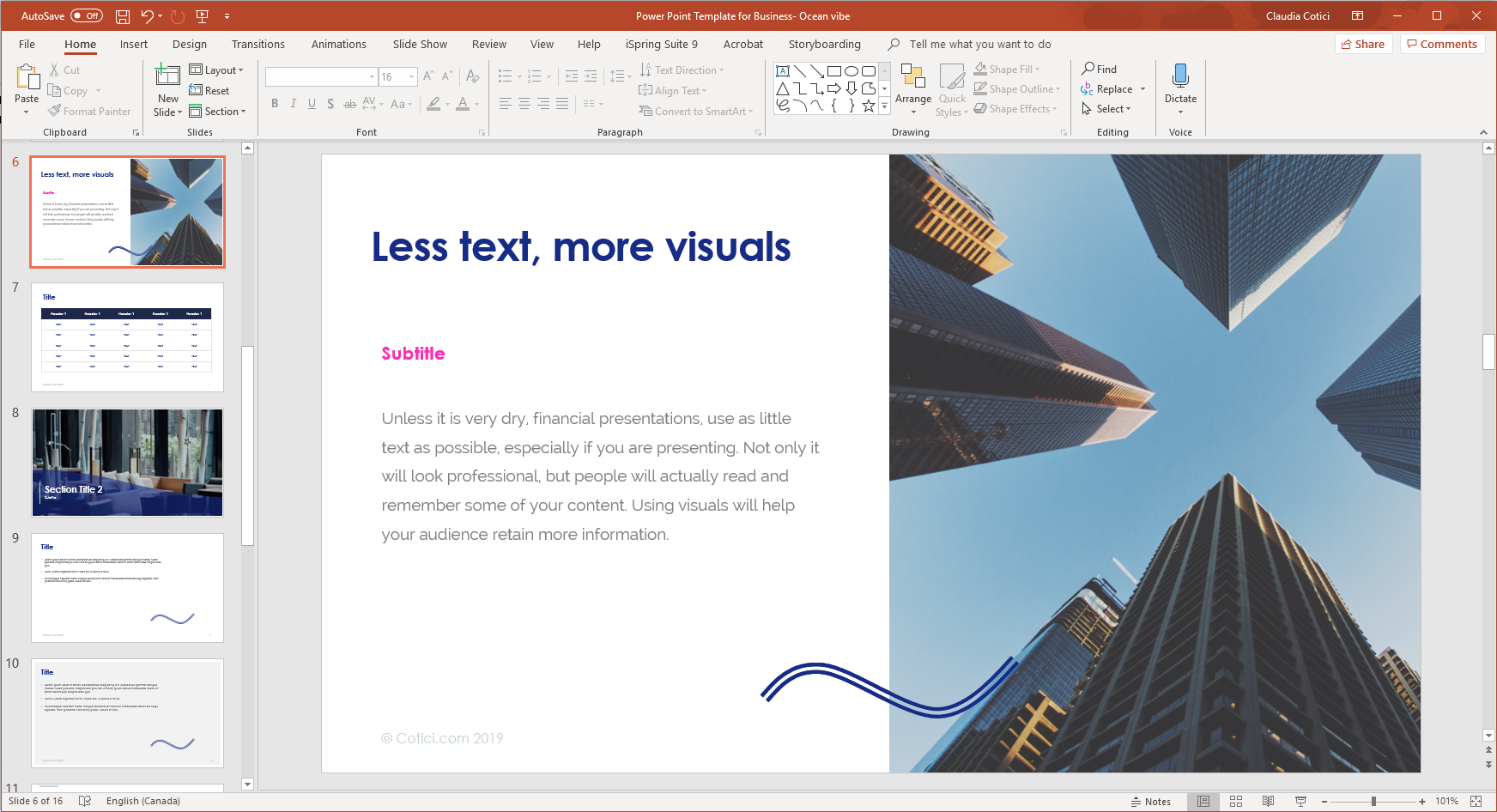
Task: Open the File menu
Action: pyautogui.click(x=27, y=45)
